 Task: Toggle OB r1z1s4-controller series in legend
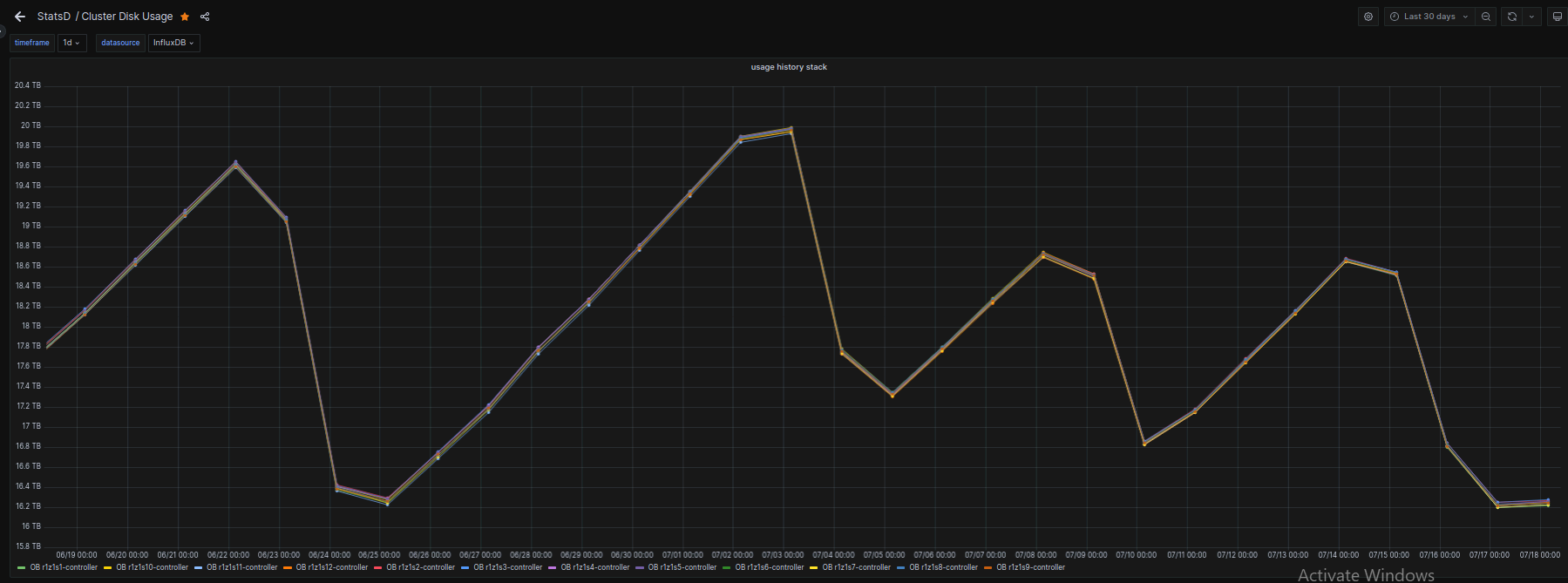coord(594,567)
